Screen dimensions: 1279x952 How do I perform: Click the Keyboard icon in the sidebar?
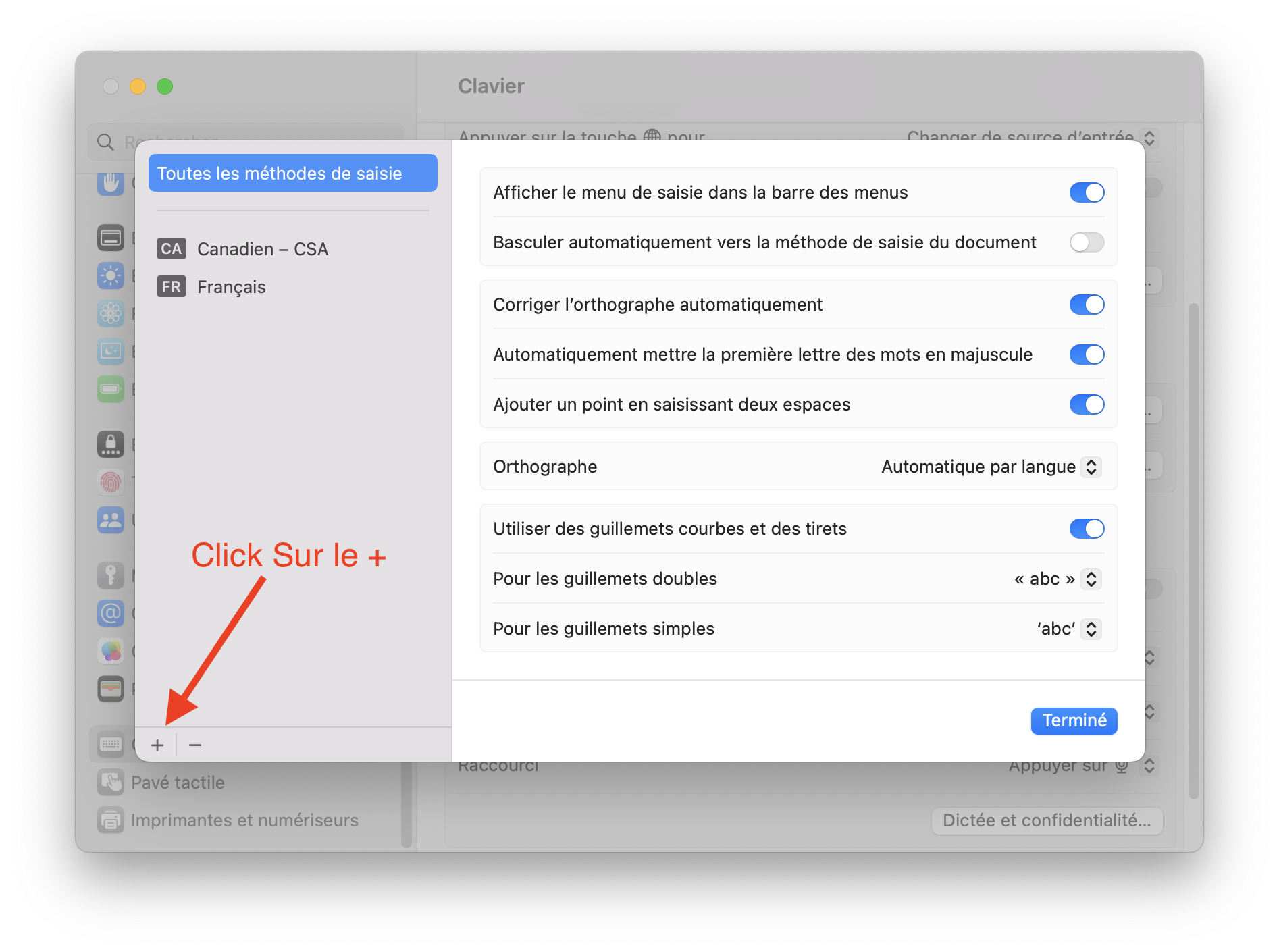pyautogui.click(x=111, y=744)
